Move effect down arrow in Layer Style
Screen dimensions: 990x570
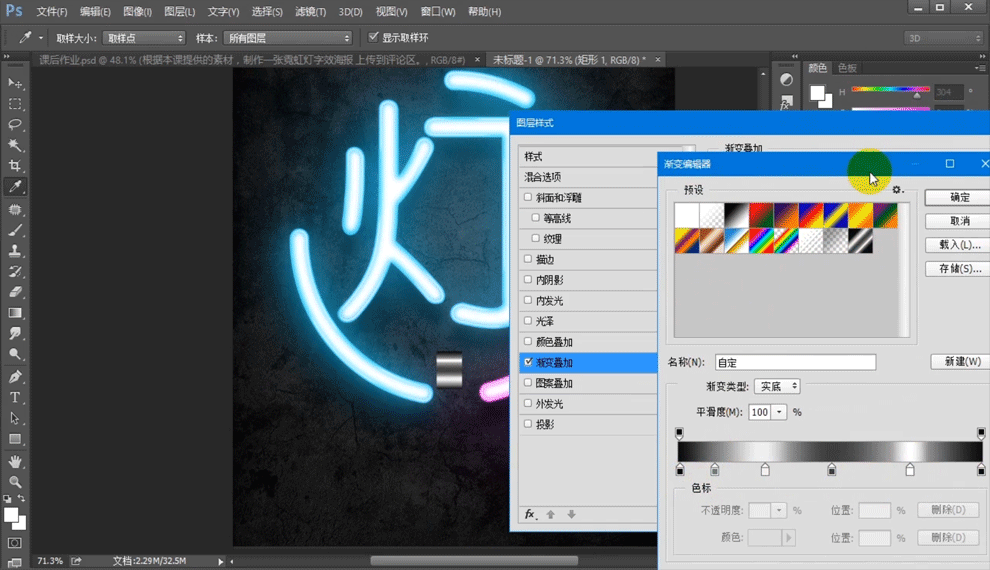tap(571, 514)
